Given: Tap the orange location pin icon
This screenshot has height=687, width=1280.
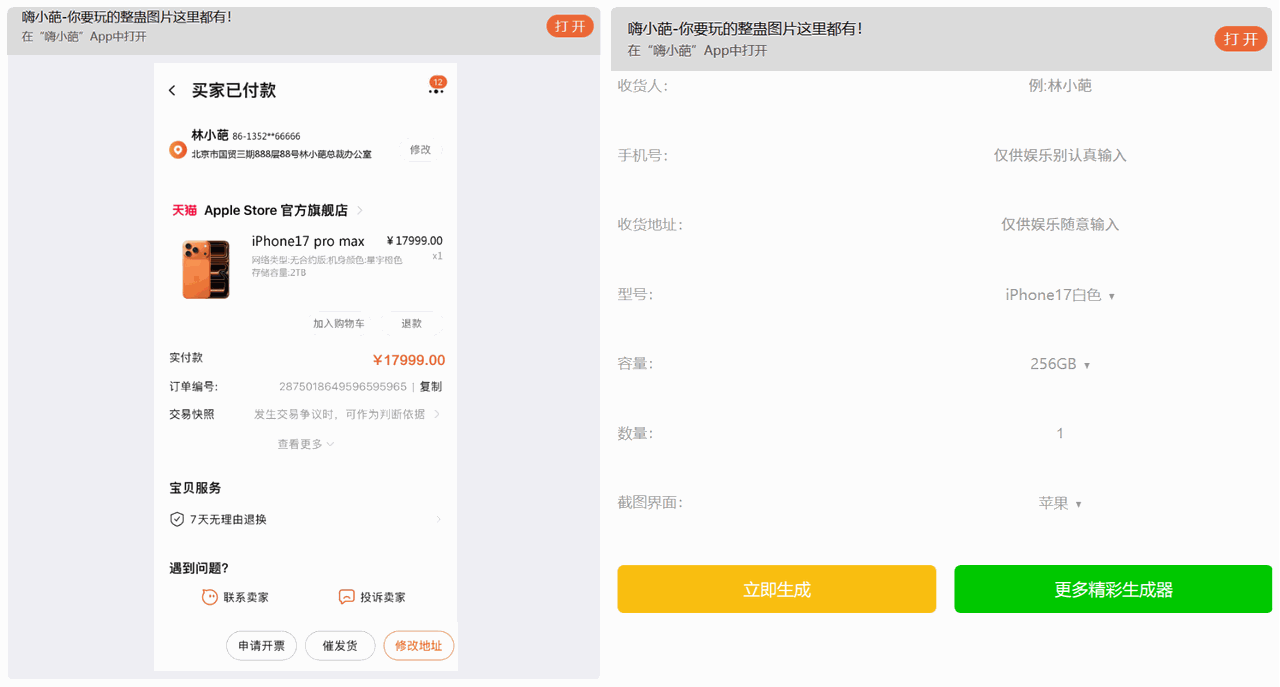Looking at the screenshot, I should (178, 150).
